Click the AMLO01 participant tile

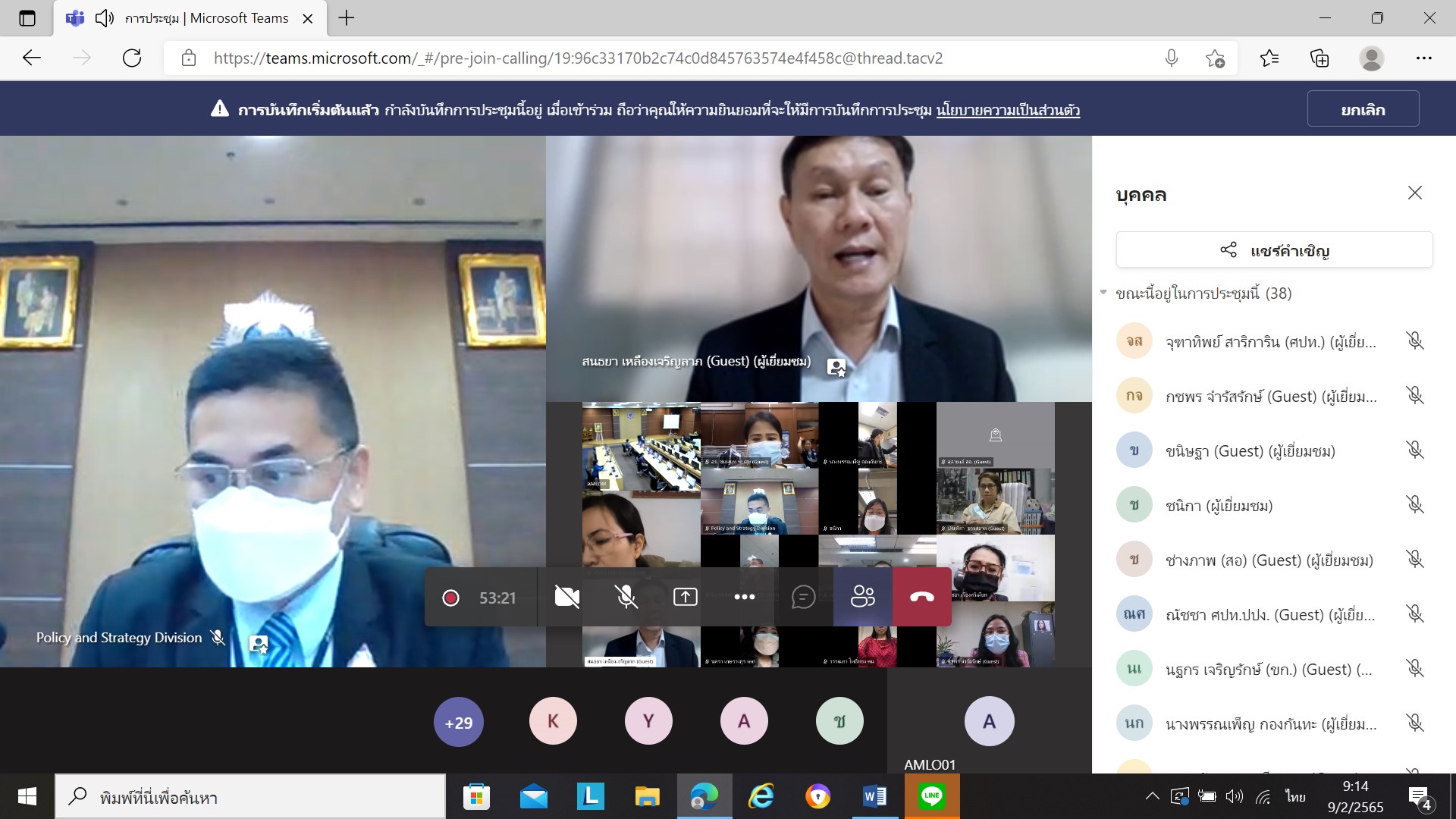pos(989,720)
